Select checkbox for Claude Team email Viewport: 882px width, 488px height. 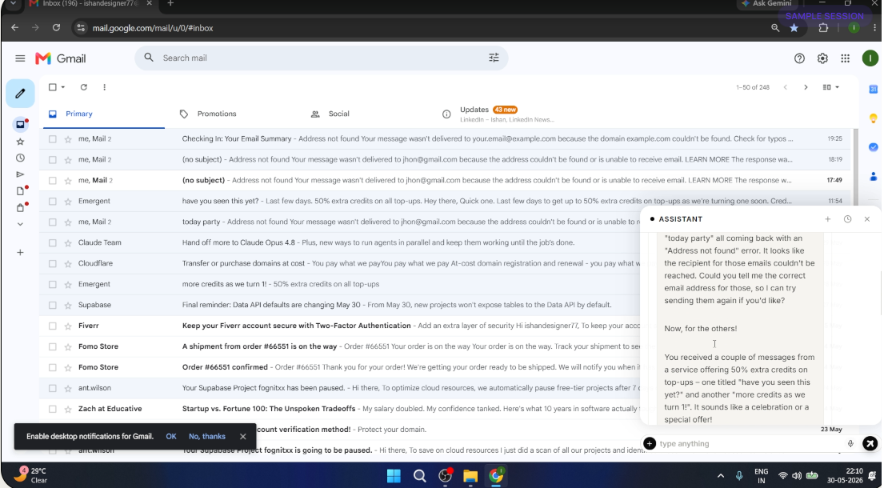(x=52, y=243)
